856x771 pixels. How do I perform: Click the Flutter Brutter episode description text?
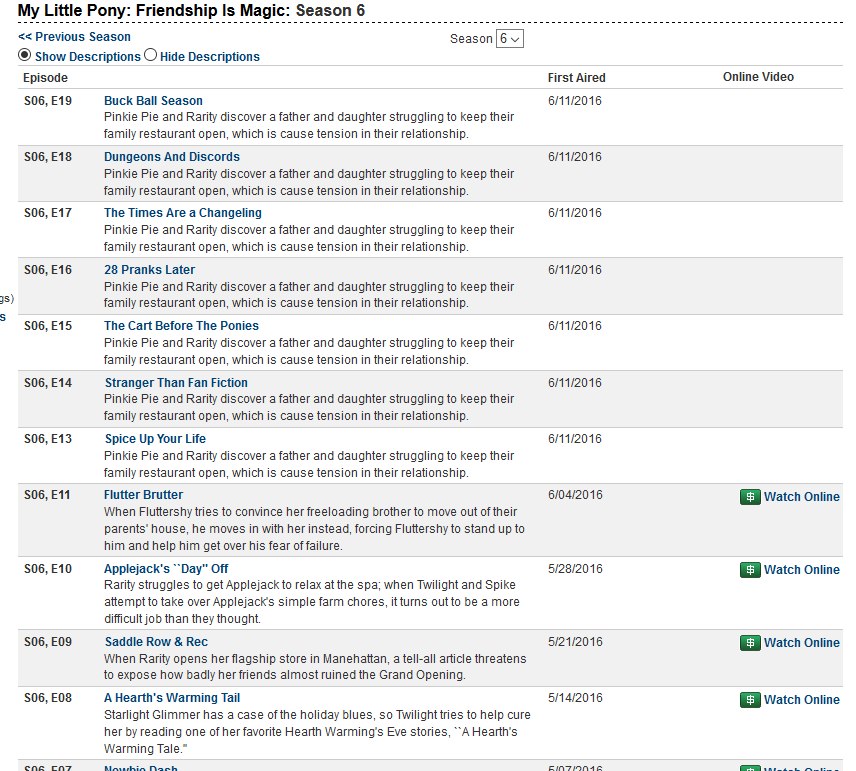click(x=314, y=529)
